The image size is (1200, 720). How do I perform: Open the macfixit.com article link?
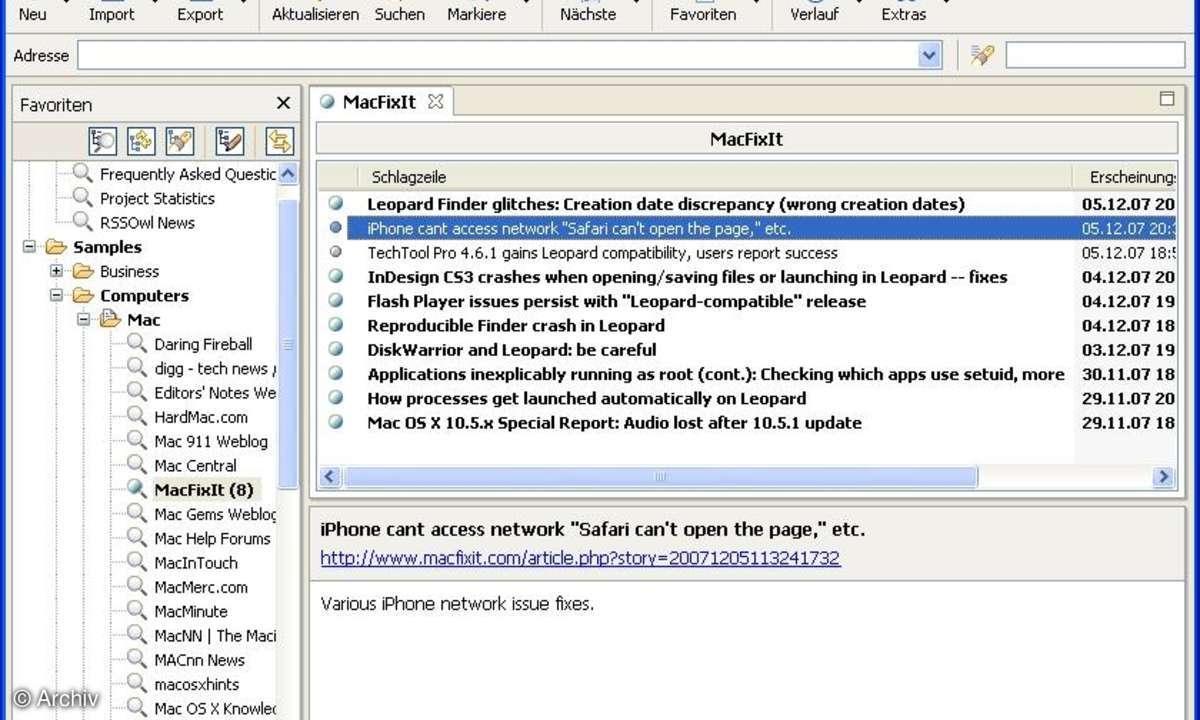click(580, 558)
